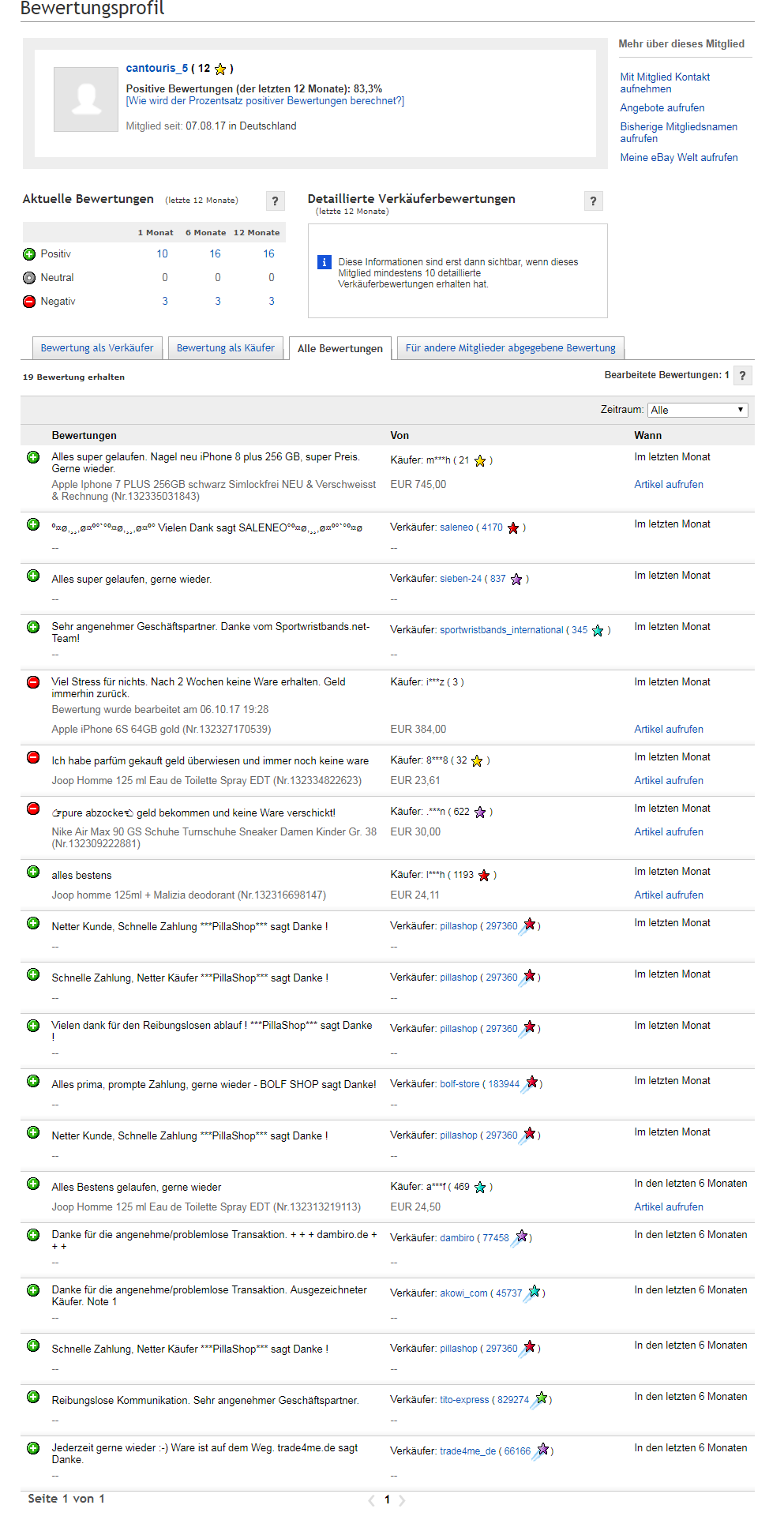Viewport: 784px width, 1520px height.
Task: Switch to Bewertung als Verkäufer tab
Action: click(x=97, y=348)
